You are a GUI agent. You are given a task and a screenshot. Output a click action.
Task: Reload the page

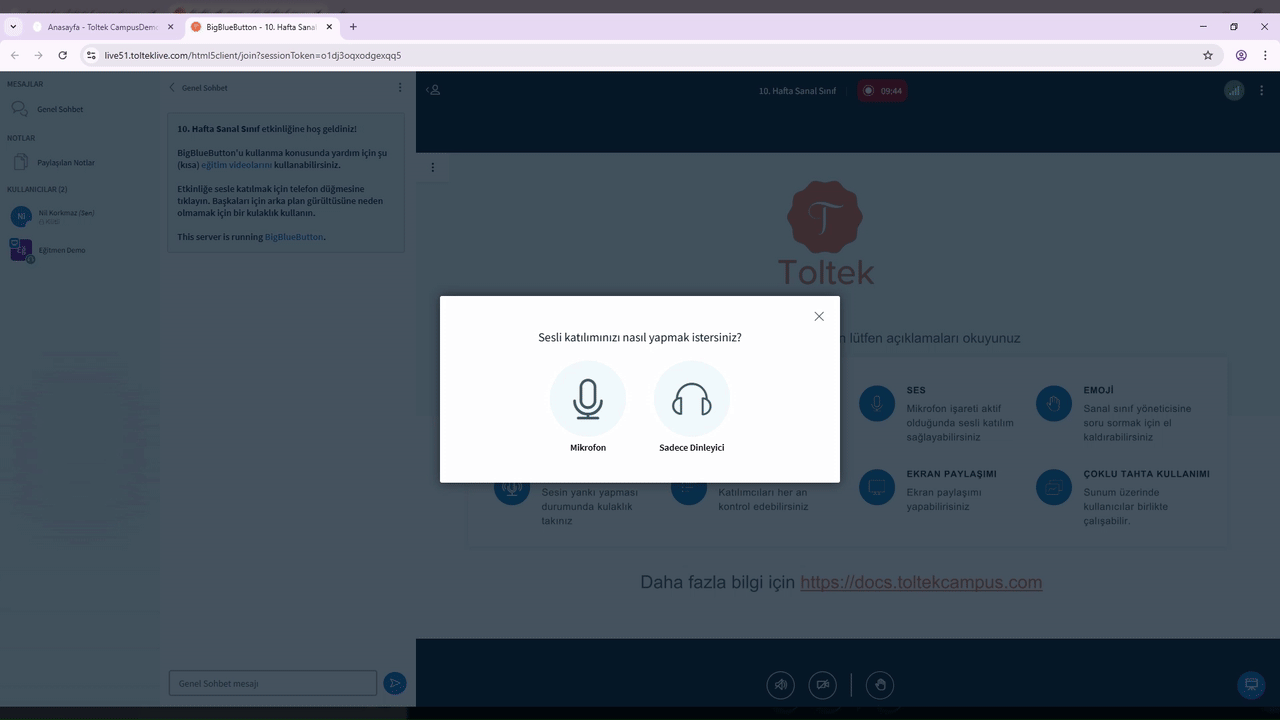click(63, 55)
